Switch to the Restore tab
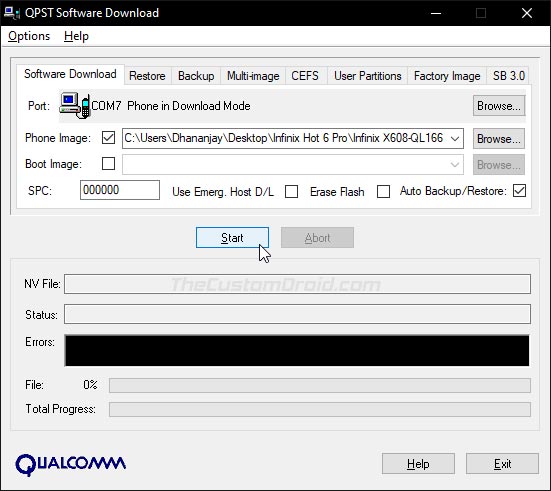This screenshot has width=551, height=491. [x=147, y=76]
